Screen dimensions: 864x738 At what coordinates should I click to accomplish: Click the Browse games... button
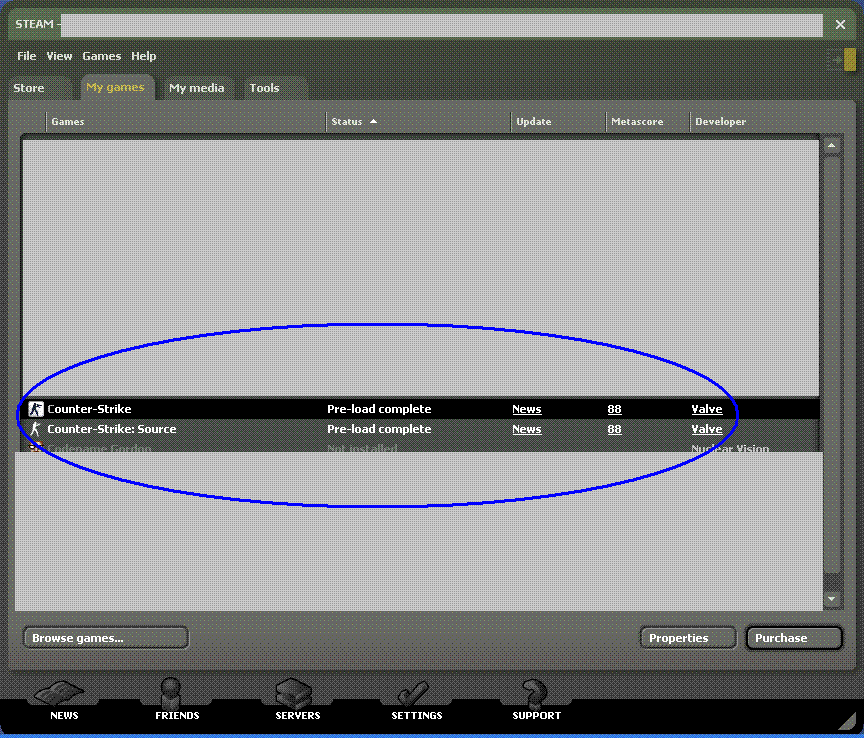106,638
